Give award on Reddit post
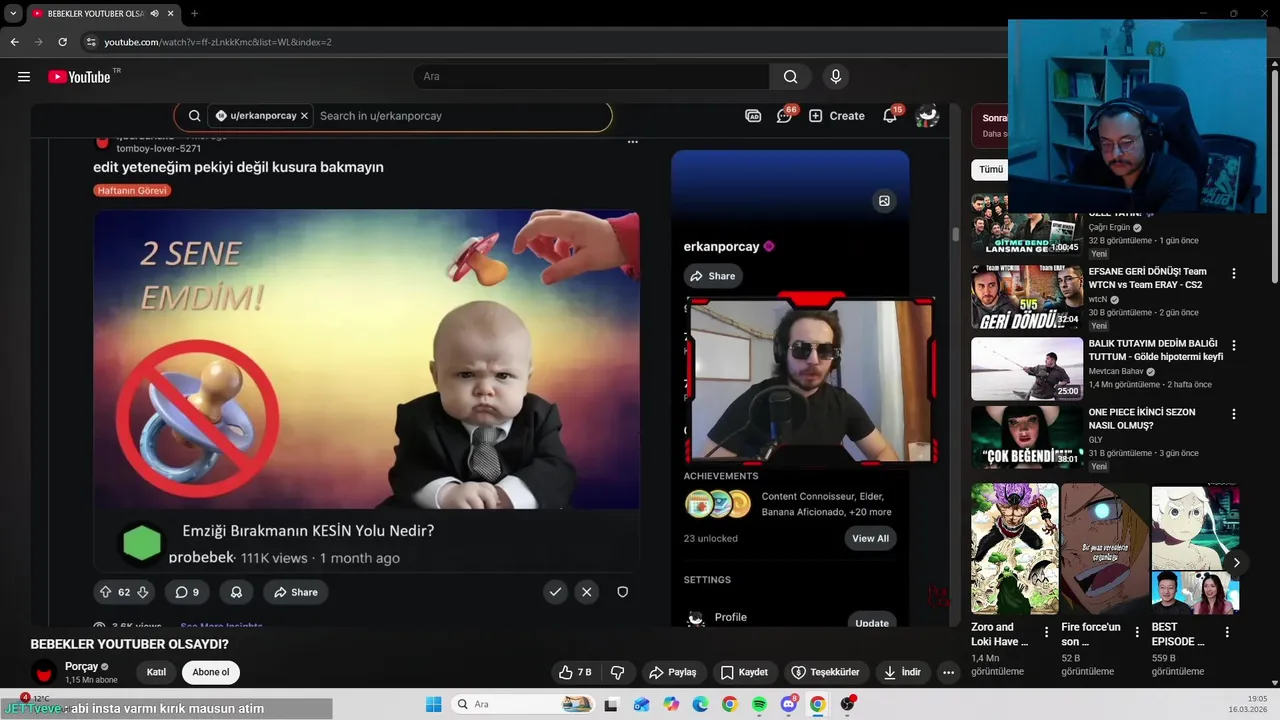 pos(236,592)
